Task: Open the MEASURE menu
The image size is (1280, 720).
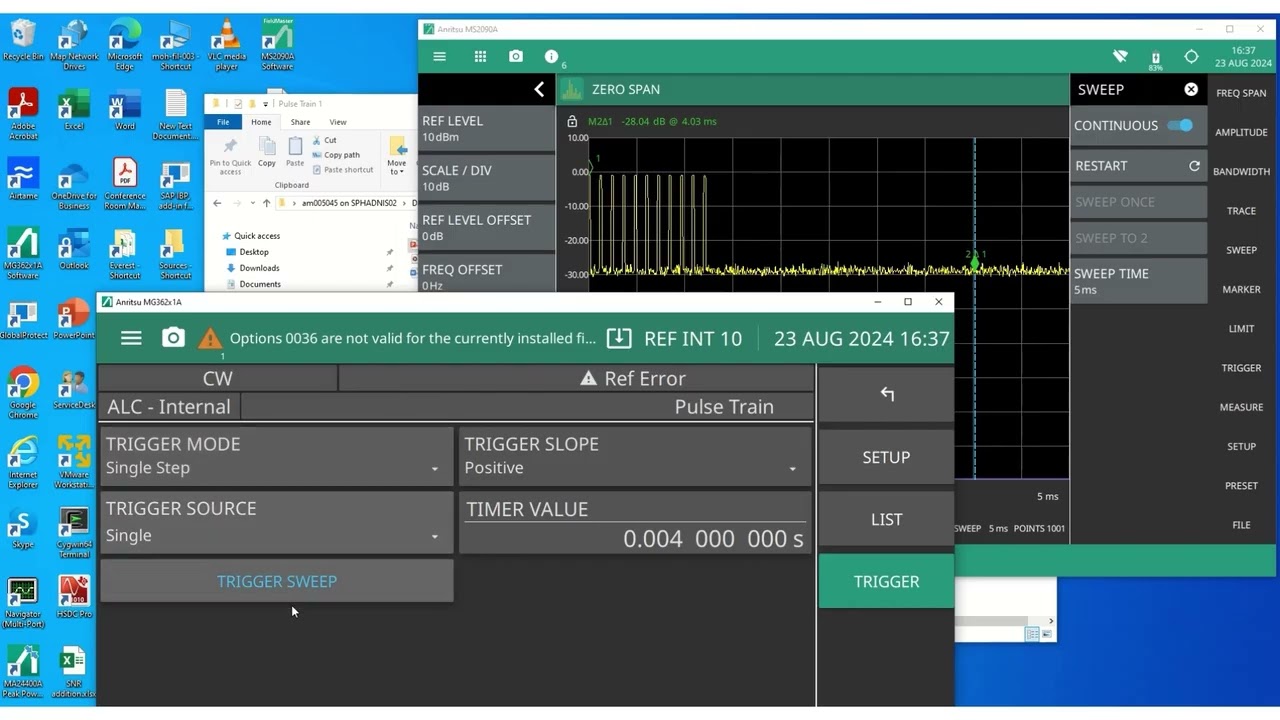Action: 1241,407
